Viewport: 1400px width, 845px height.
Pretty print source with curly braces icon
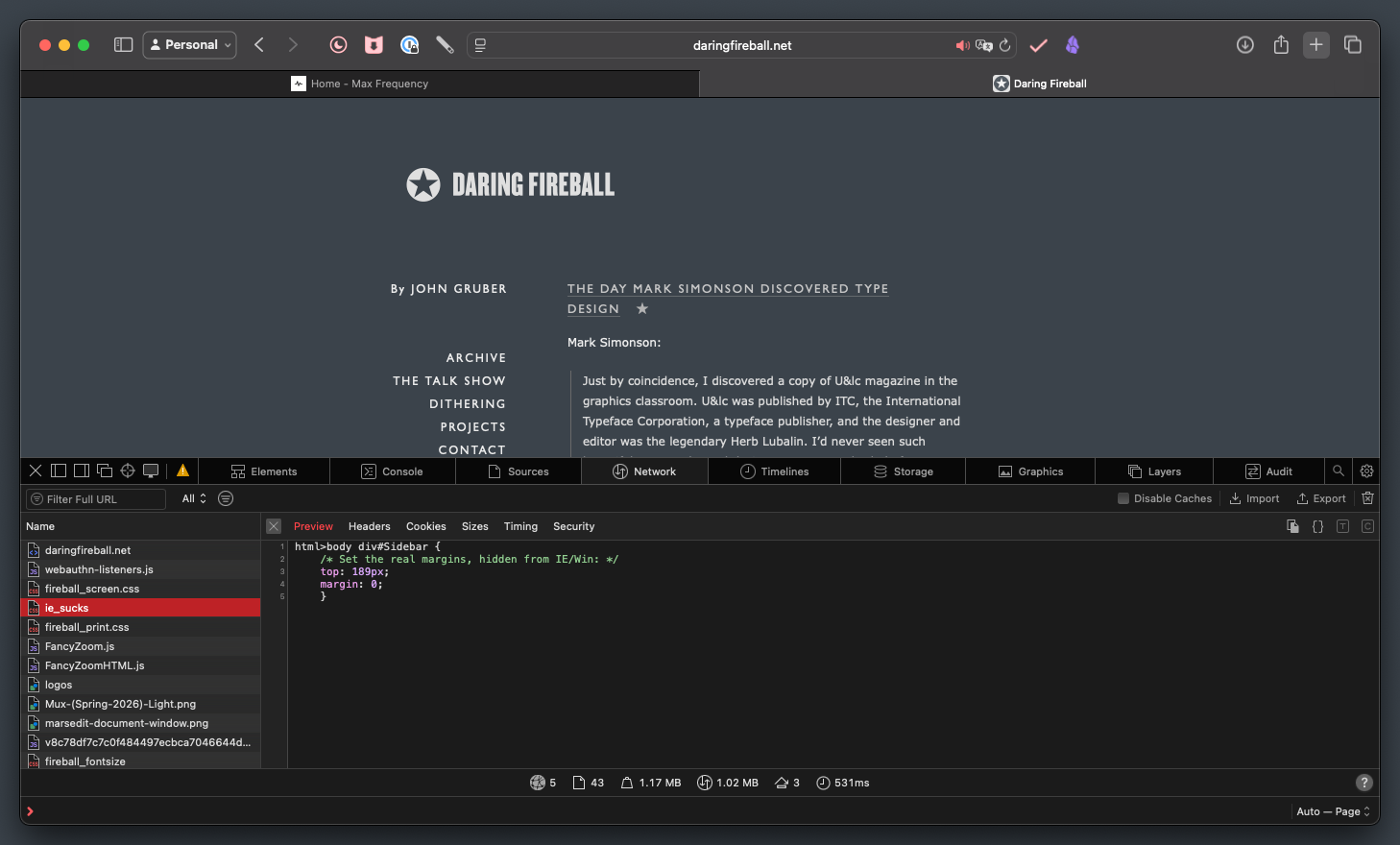1317,526
